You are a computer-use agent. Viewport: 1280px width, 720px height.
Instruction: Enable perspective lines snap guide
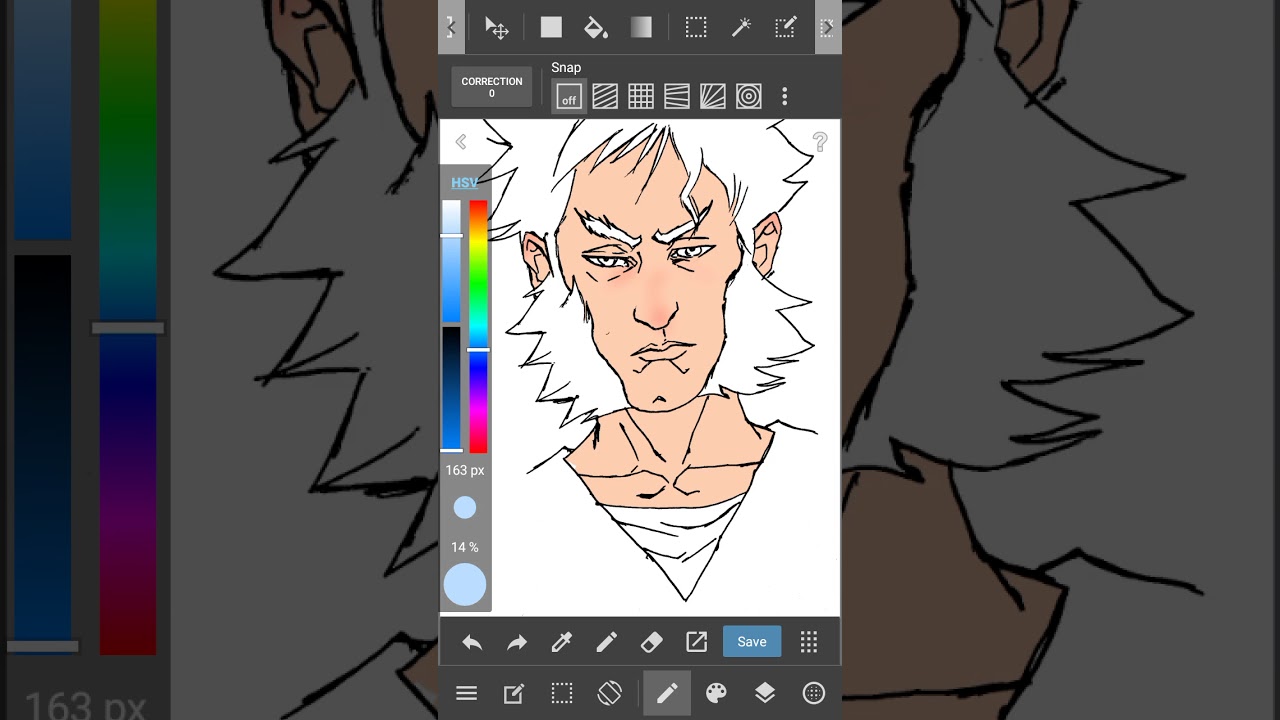(x=677, y=97)
